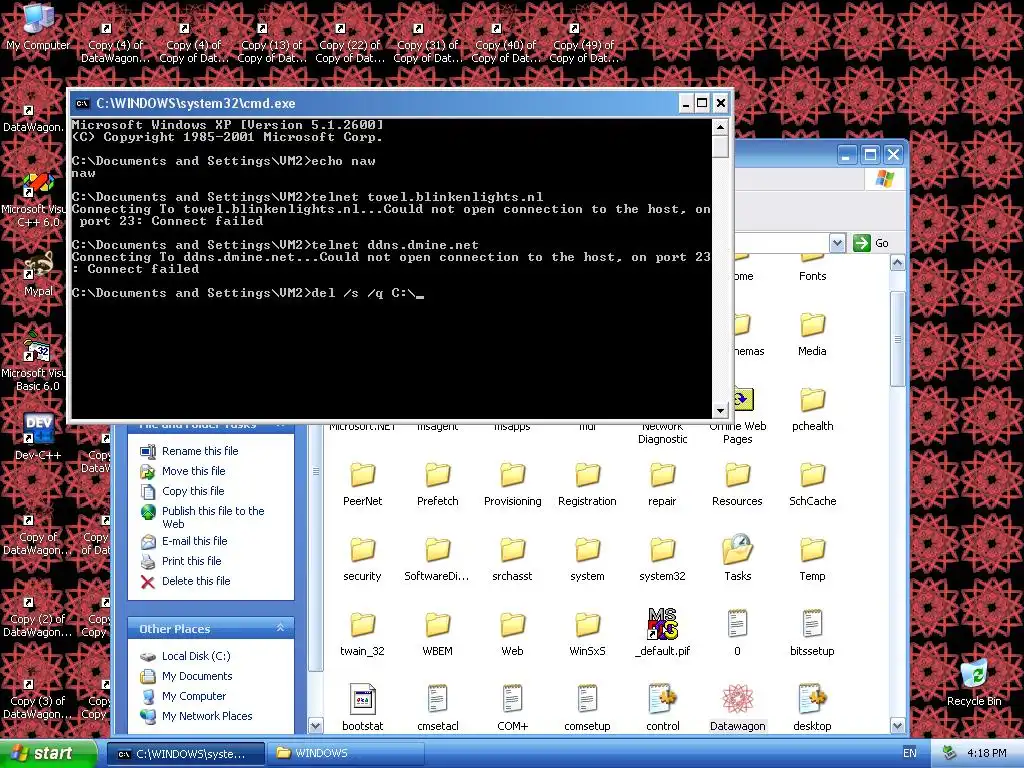This screenshot has height=768, width=1024.
Task: Open the Resources folder
Action: (x=737, y=483)
